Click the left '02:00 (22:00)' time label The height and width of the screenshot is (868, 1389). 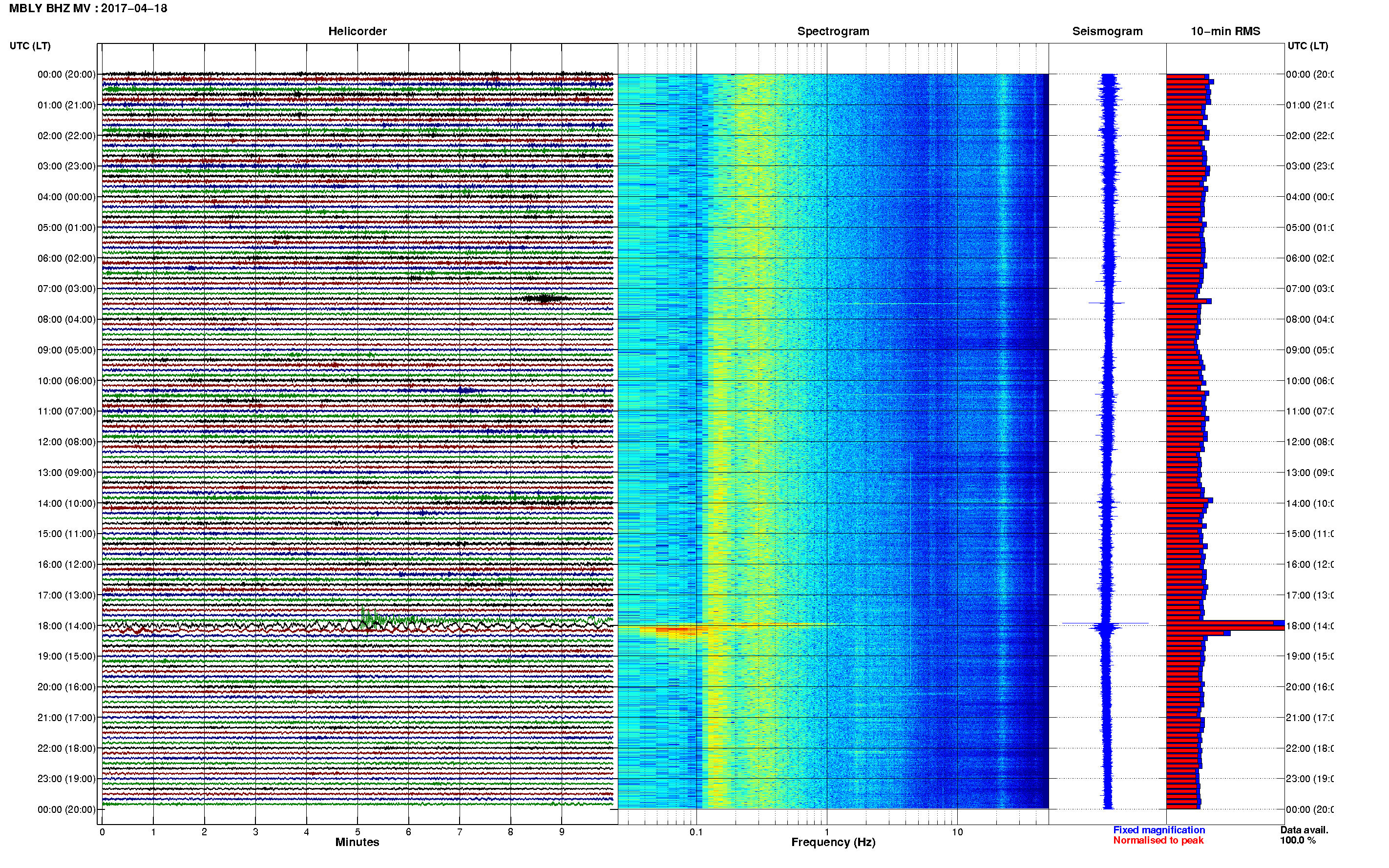point(66,136)
